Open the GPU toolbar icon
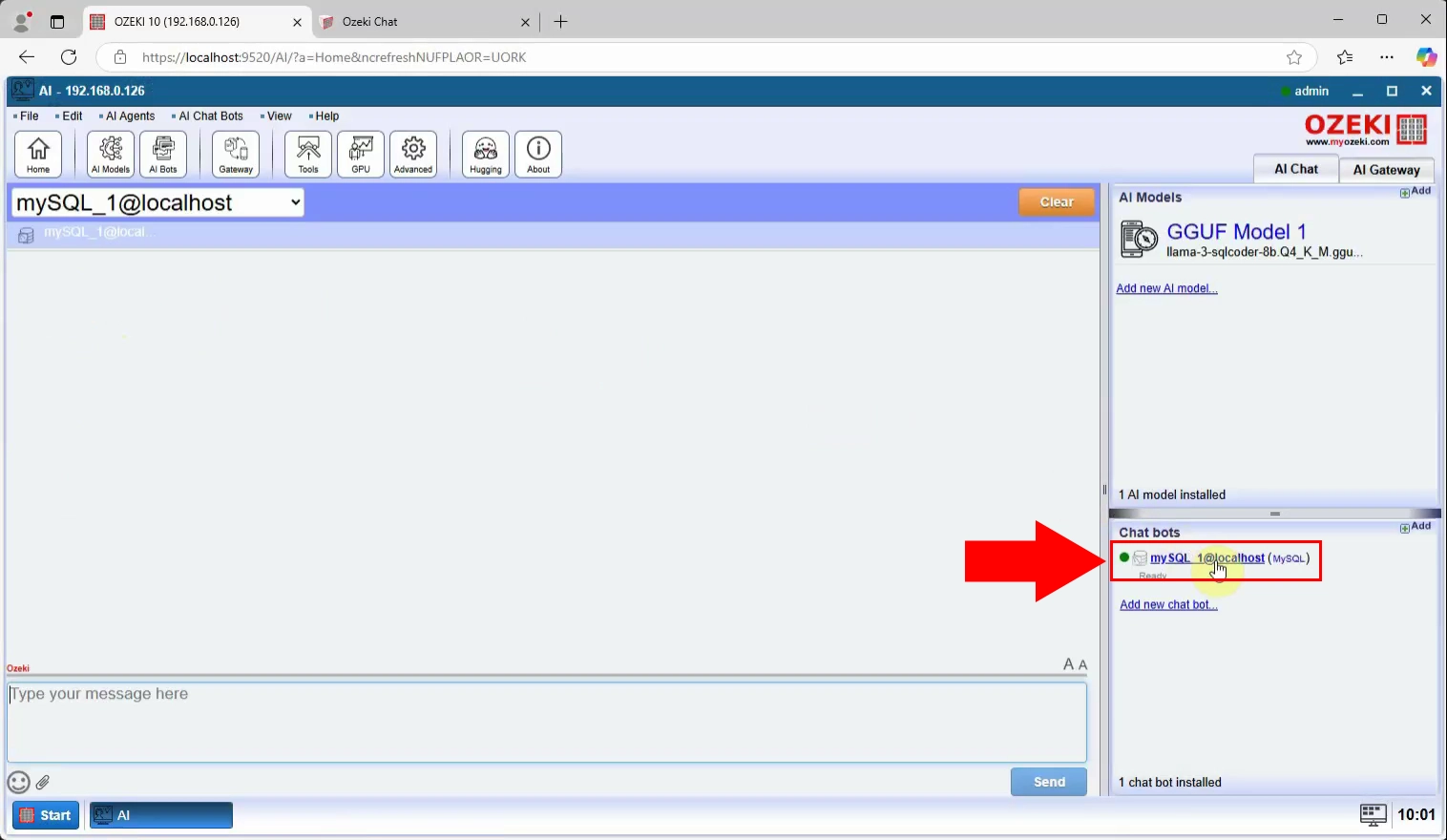The image size is (1447, 840). tap(361, 154)
